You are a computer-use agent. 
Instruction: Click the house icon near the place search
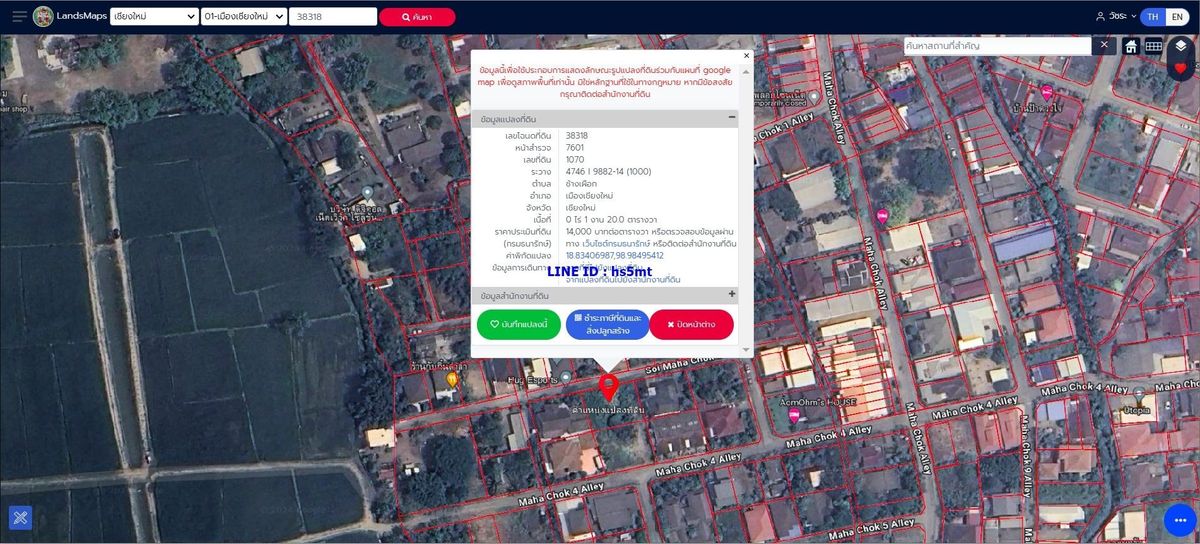1131,46
